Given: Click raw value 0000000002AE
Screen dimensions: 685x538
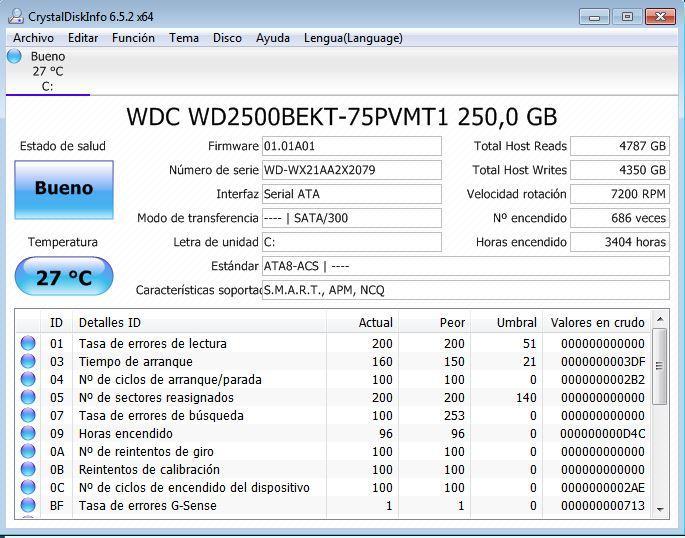Looking at the screenshot, I should coord(603,487).
